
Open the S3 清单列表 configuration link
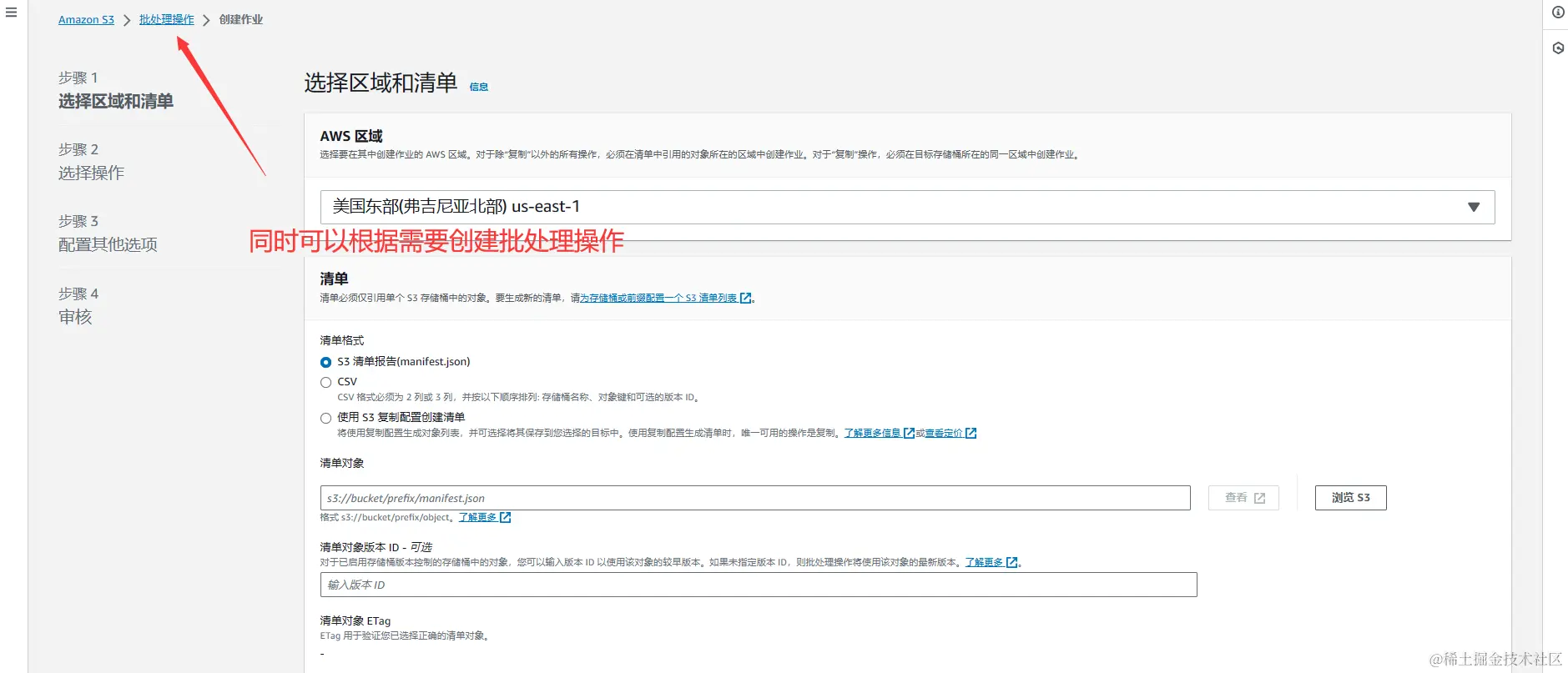pos(666,298)
